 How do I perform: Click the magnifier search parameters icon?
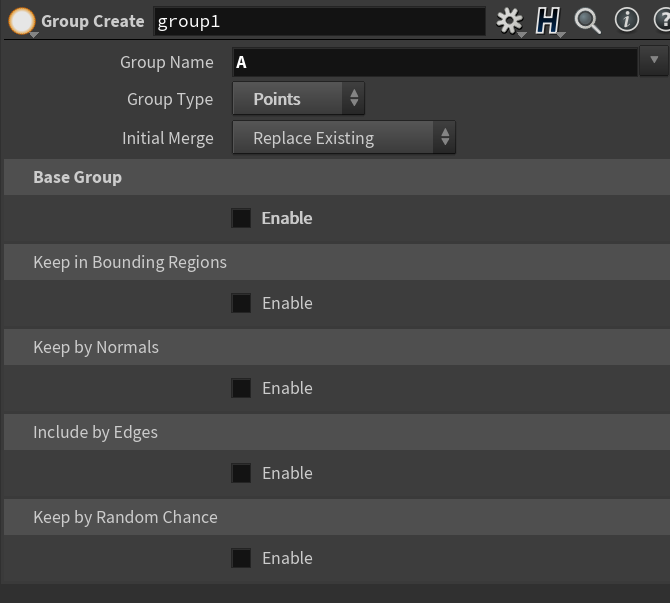coord(588,21)
